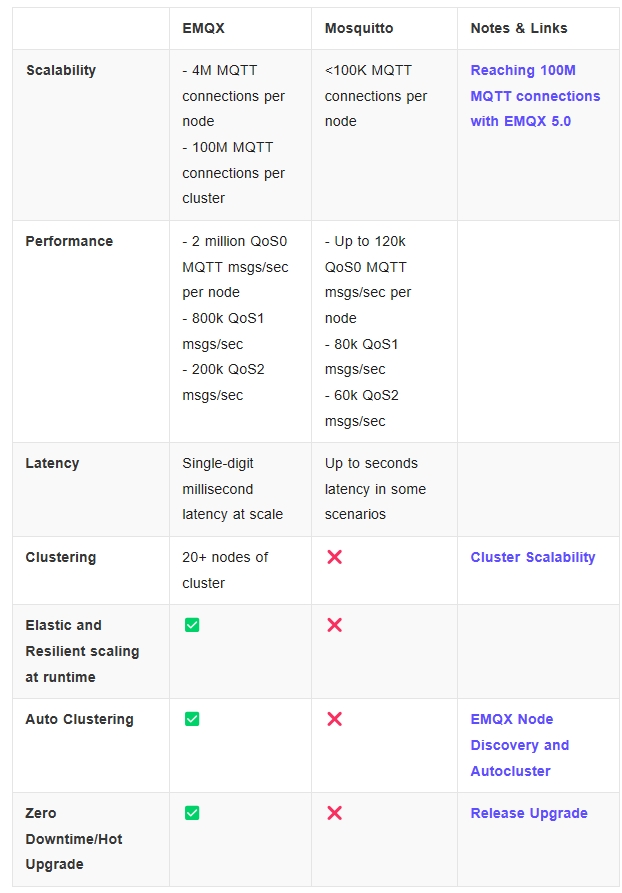Click red X in Auto Clustering row
622x893 pixels.
click(x=334, y=719)
